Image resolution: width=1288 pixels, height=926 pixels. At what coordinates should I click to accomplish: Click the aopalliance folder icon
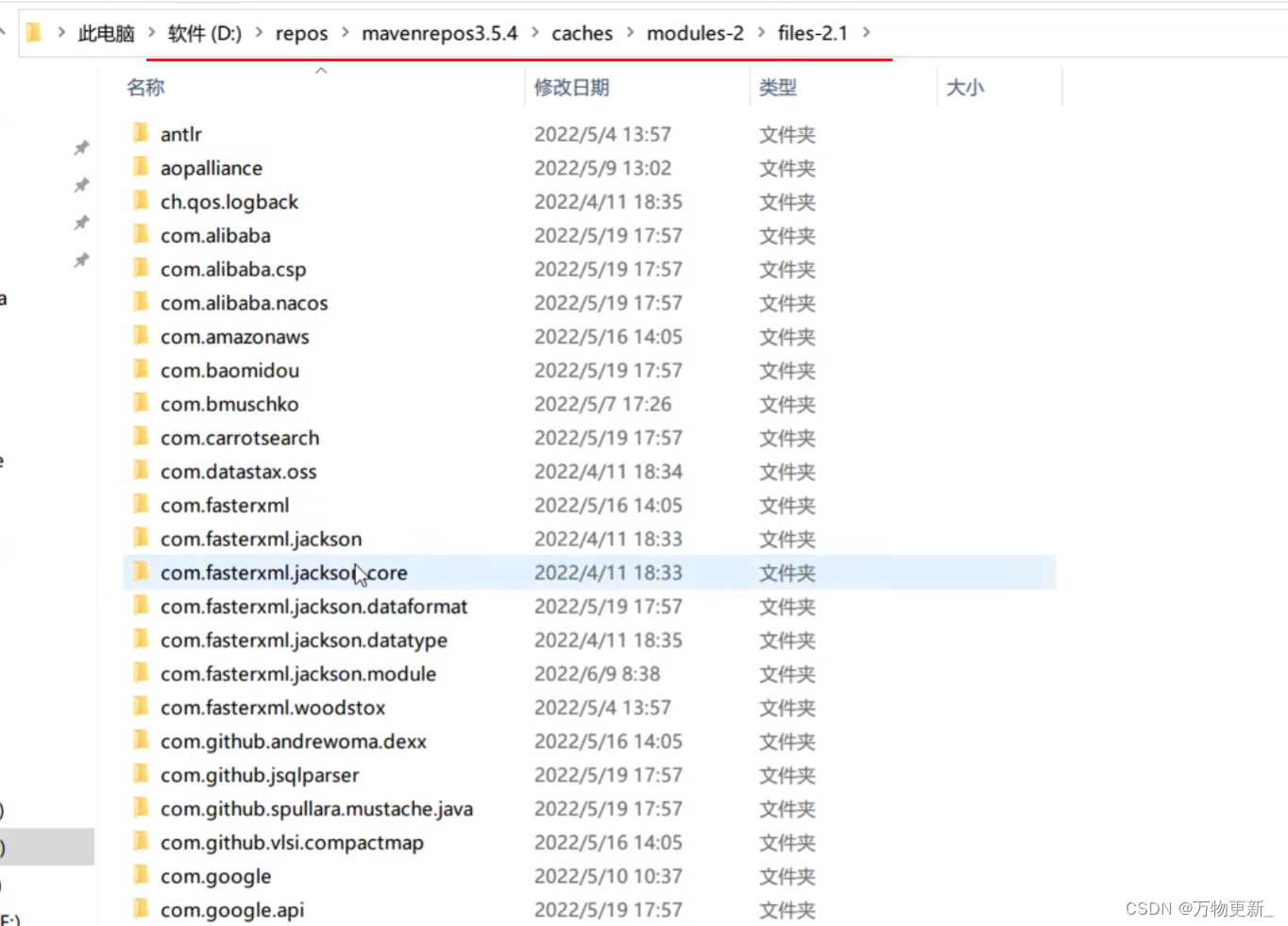pos(141,167)
